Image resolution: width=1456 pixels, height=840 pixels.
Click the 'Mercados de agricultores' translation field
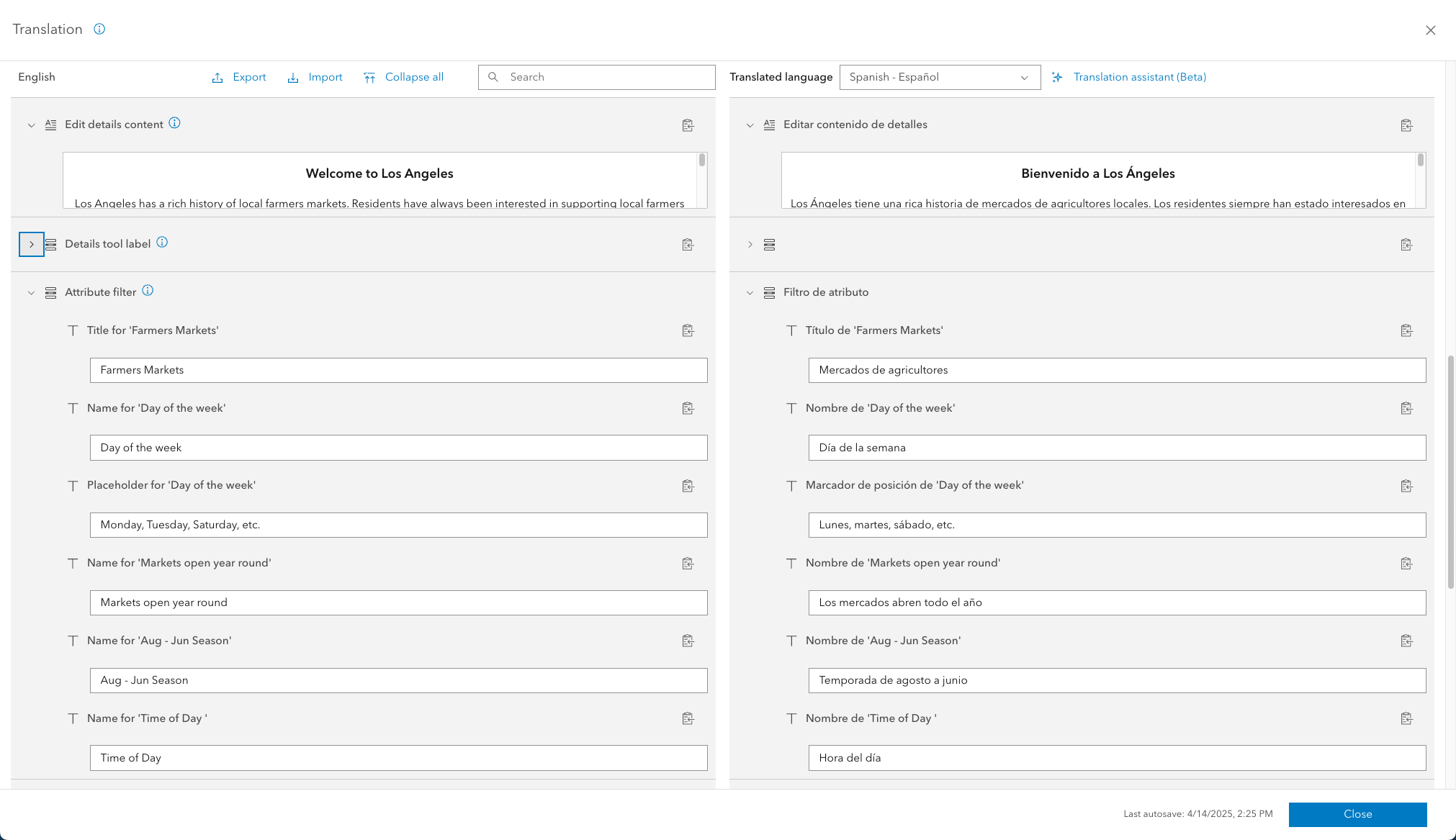1116,370
